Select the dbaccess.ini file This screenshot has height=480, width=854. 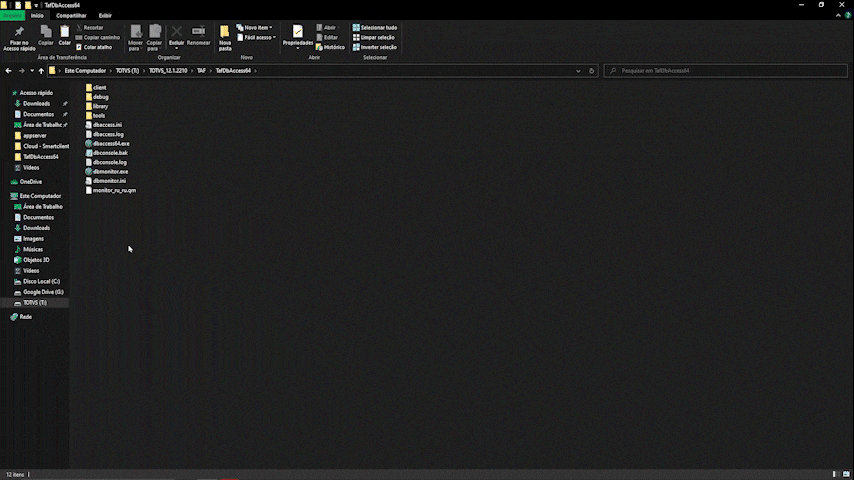pyautogui.click(x=103, y=125)
